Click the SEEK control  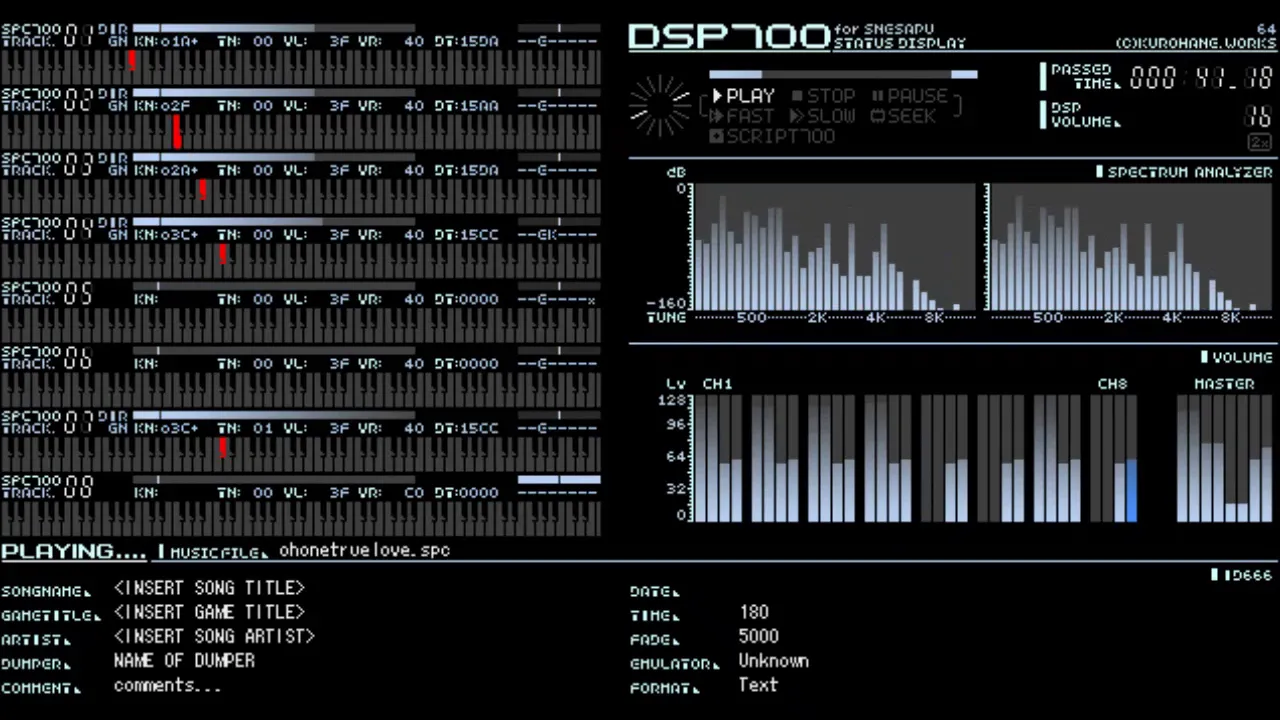[x=903, y=116]
